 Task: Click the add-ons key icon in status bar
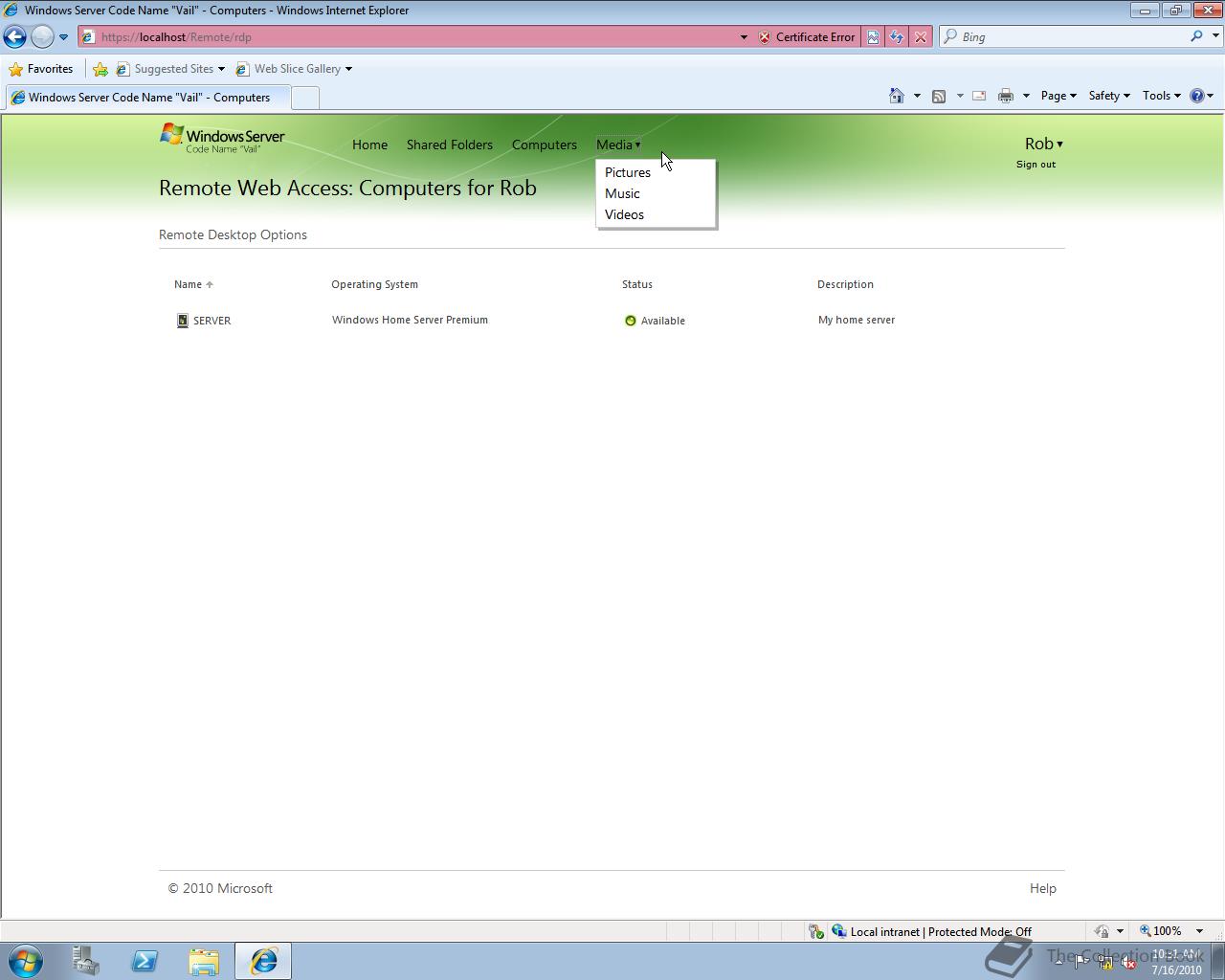tap(815, 931)
